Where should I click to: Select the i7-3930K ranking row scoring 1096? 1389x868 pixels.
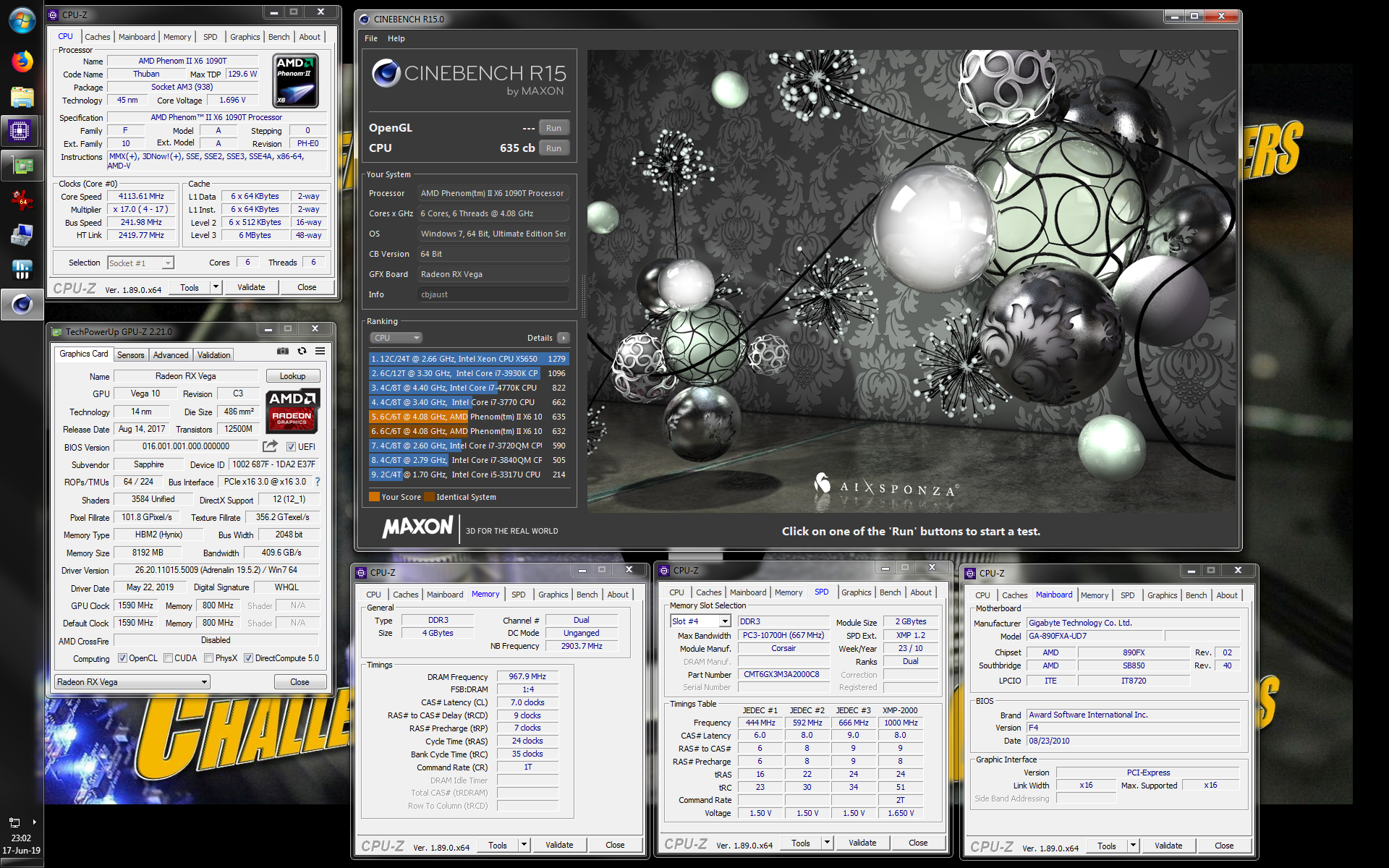[468, 373]
